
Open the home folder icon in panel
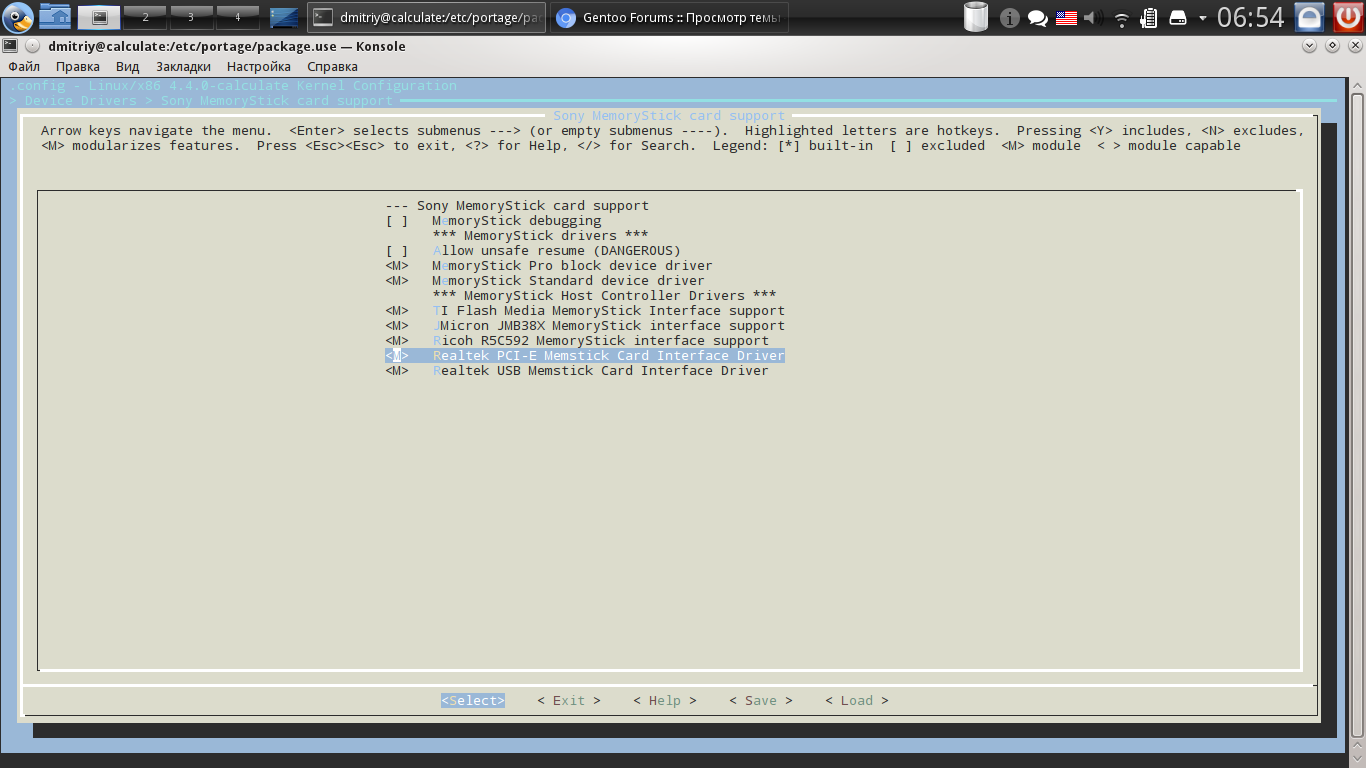coord(56,17)
